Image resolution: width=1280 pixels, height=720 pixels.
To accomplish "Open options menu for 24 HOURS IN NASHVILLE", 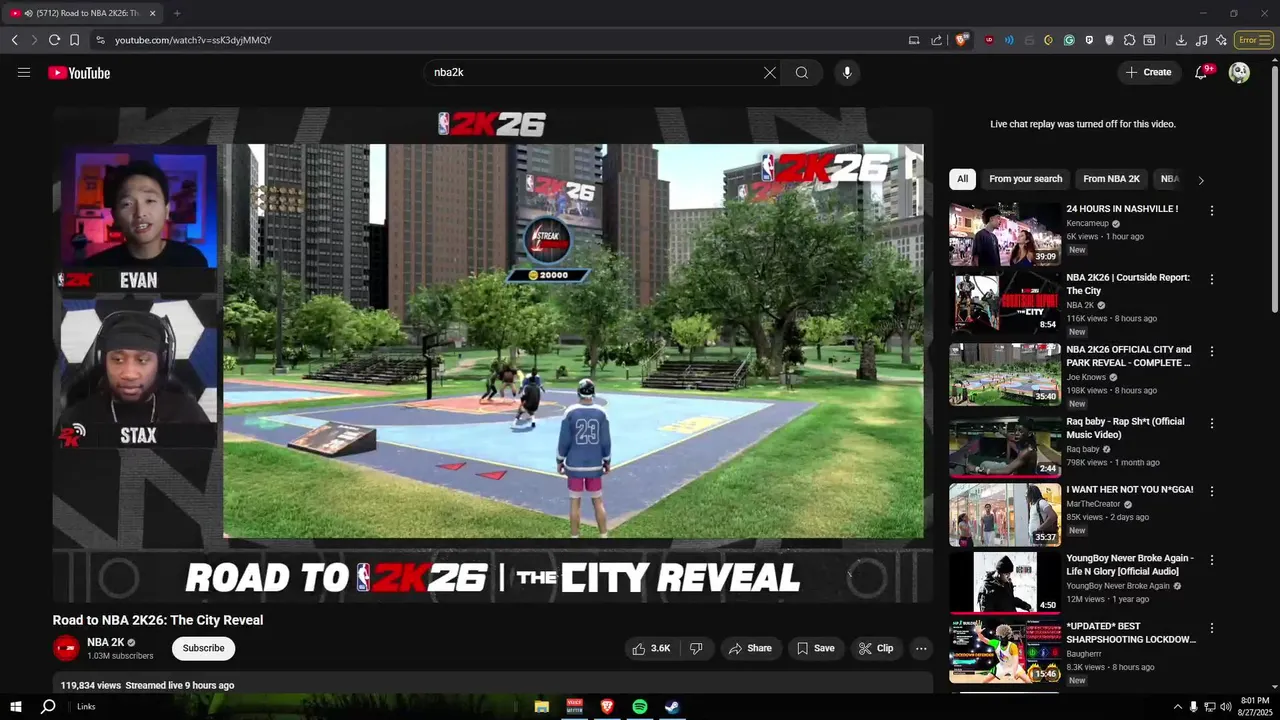I will coord(1212,211).
